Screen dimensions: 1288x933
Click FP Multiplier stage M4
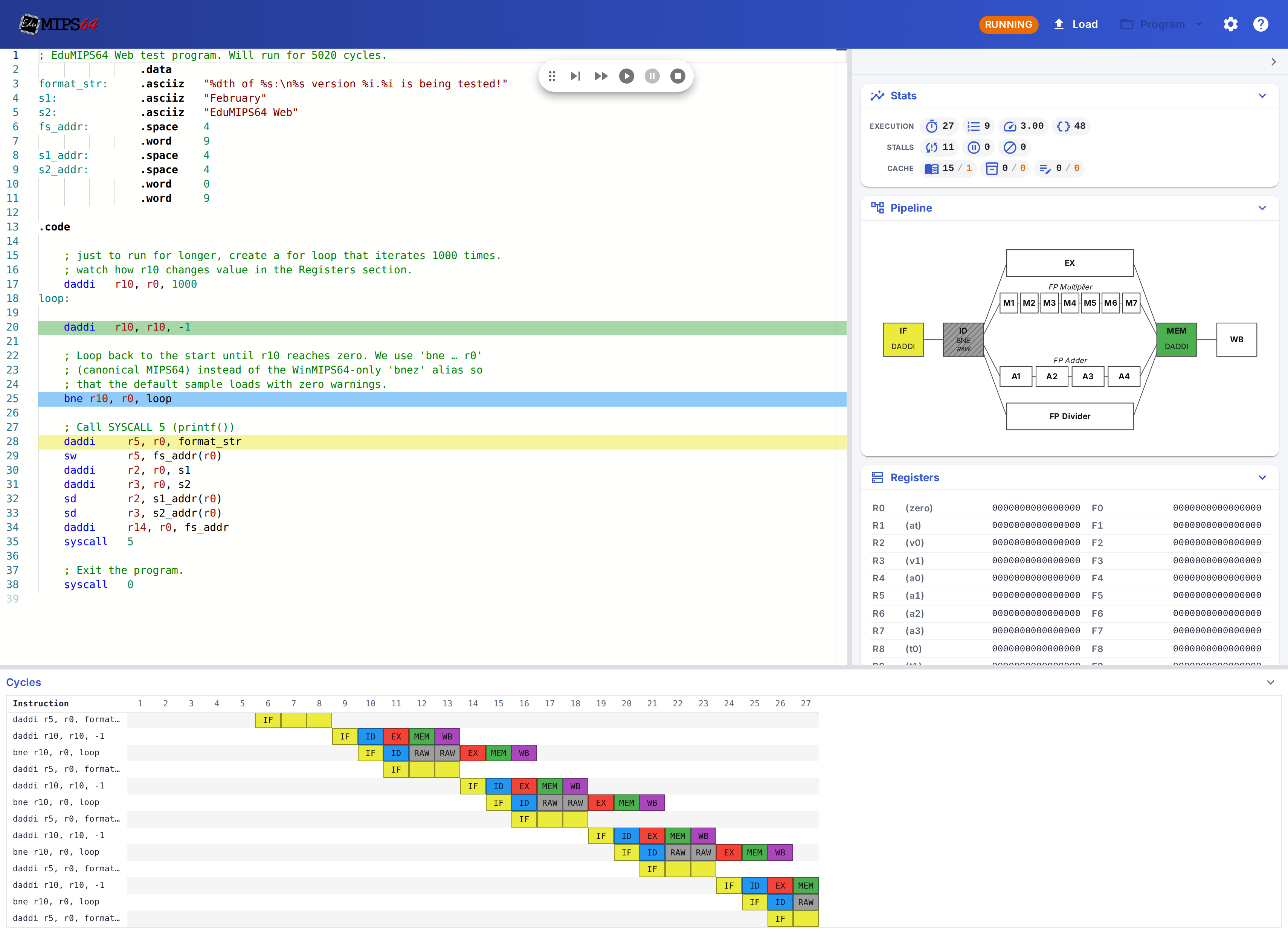pos(1070,303)
